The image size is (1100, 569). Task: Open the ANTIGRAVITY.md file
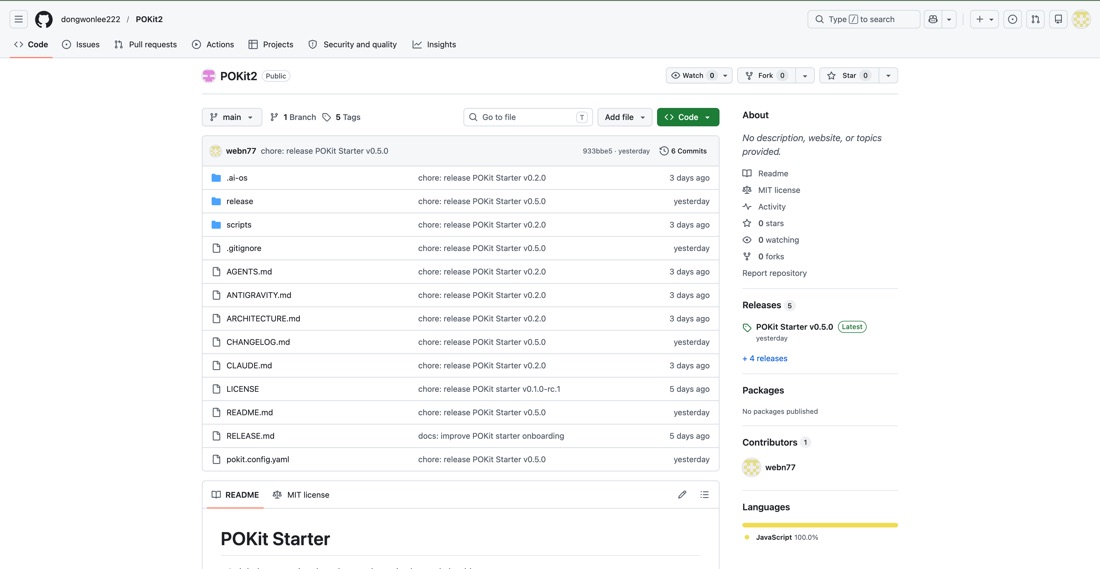point(258,295)
